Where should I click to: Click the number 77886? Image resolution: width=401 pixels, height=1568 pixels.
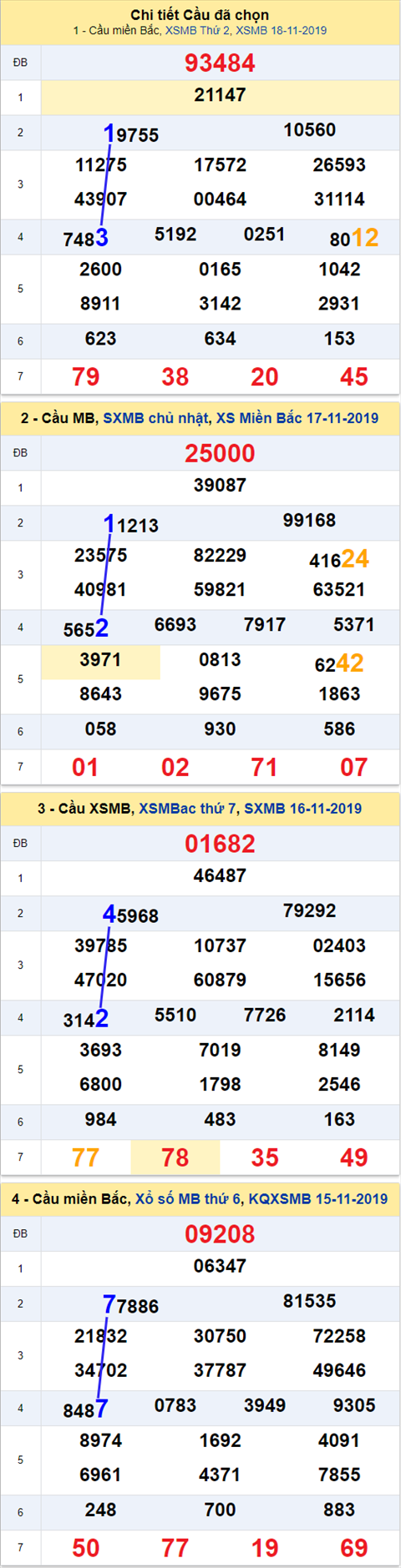click(x=131, y=1306)
